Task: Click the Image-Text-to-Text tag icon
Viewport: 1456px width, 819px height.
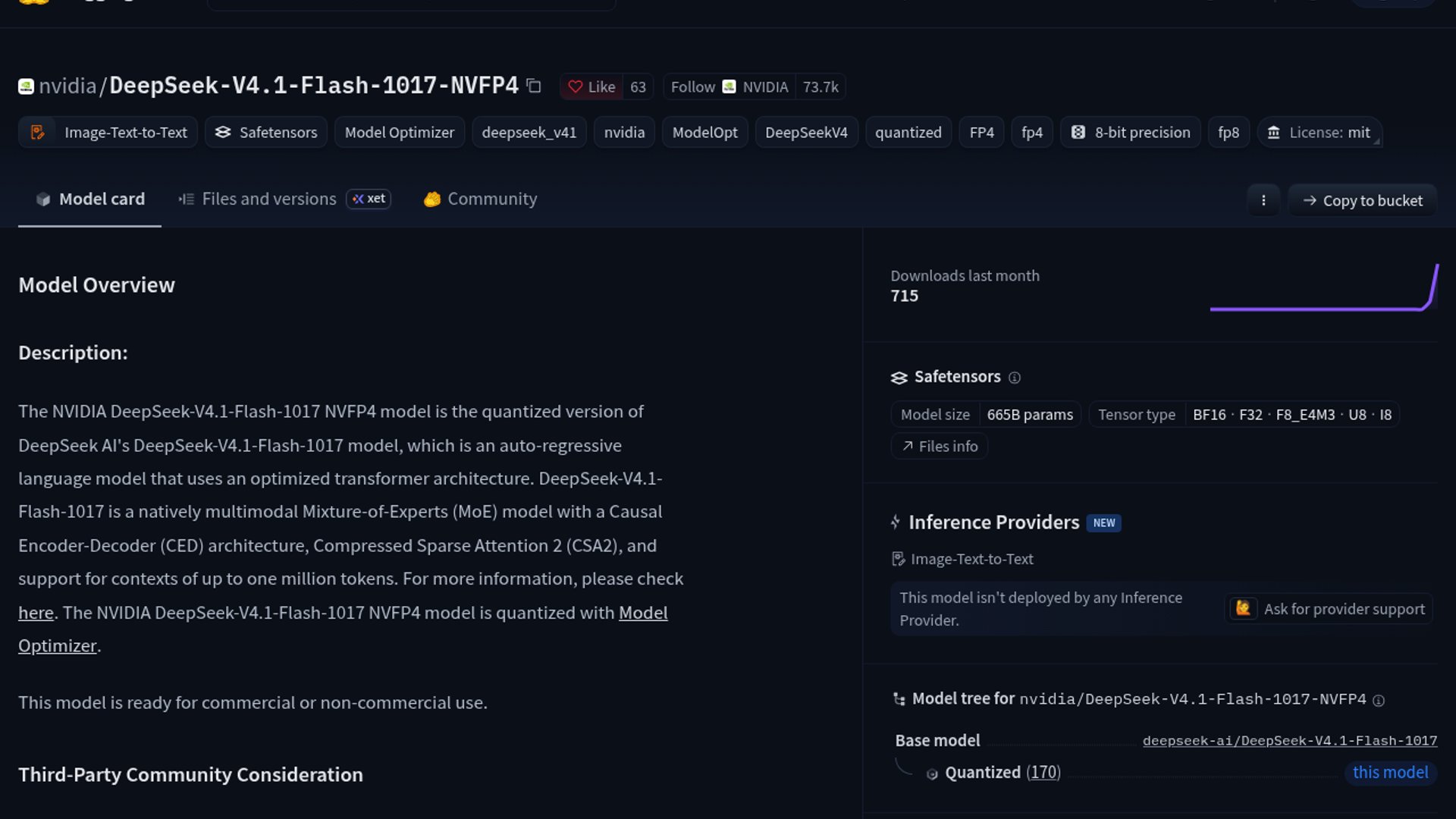Action: (37, 132)
